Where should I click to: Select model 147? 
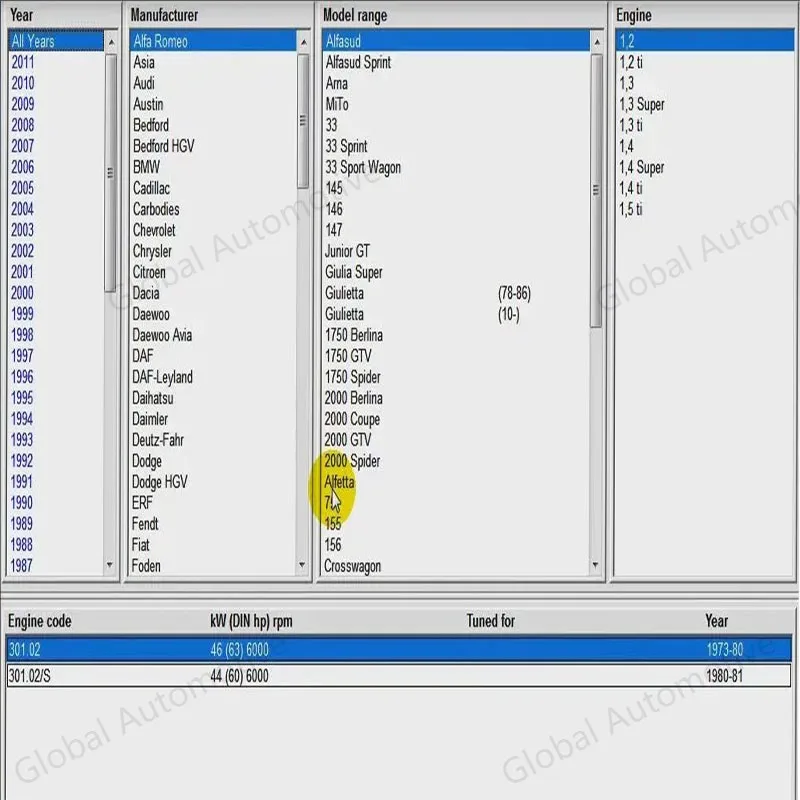click(334, 230)
